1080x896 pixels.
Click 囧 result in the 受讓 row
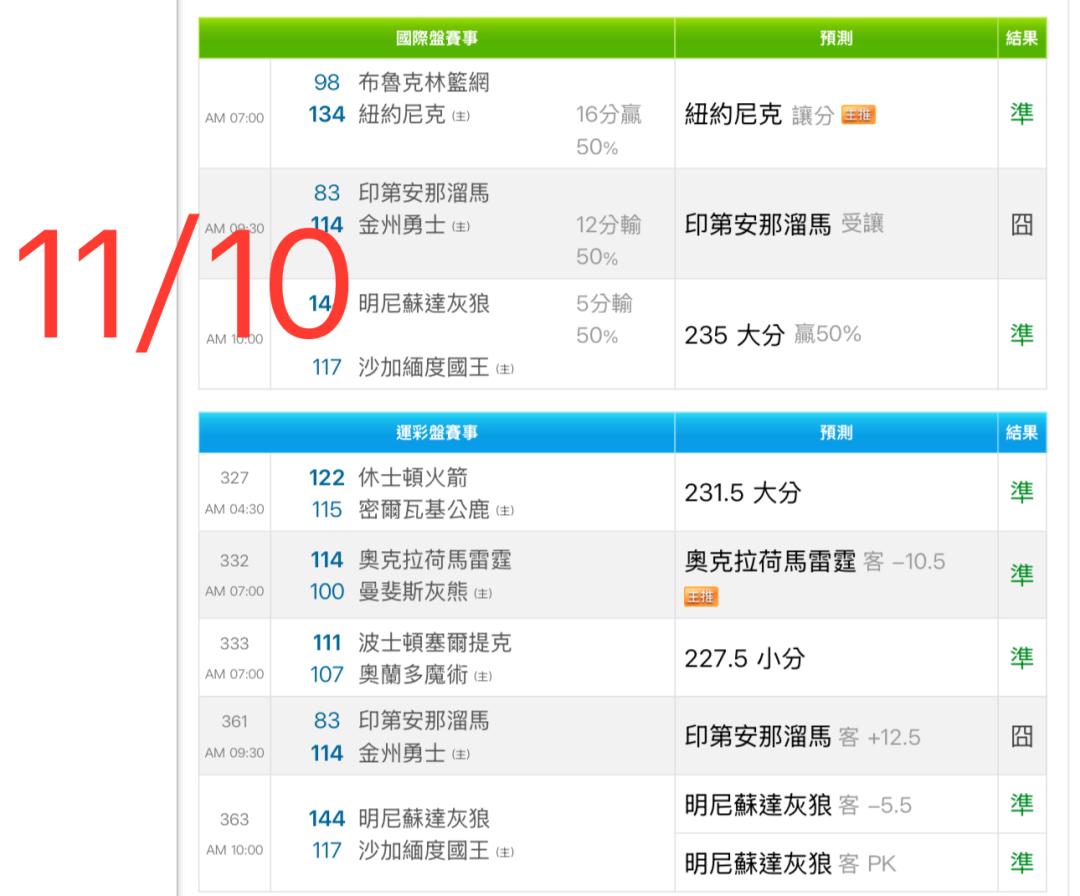point(1021,225)
